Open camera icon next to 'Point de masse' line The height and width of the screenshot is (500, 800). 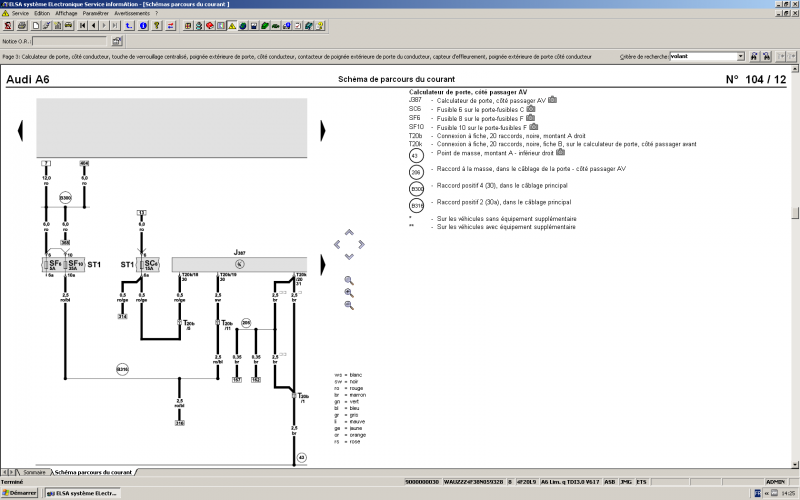click(x=560, y=152)
